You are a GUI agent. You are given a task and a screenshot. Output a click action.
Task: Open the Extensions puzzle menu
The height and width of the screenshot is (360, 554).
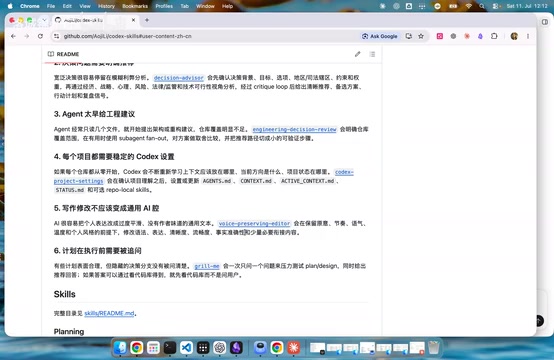(x=494, y=36)
